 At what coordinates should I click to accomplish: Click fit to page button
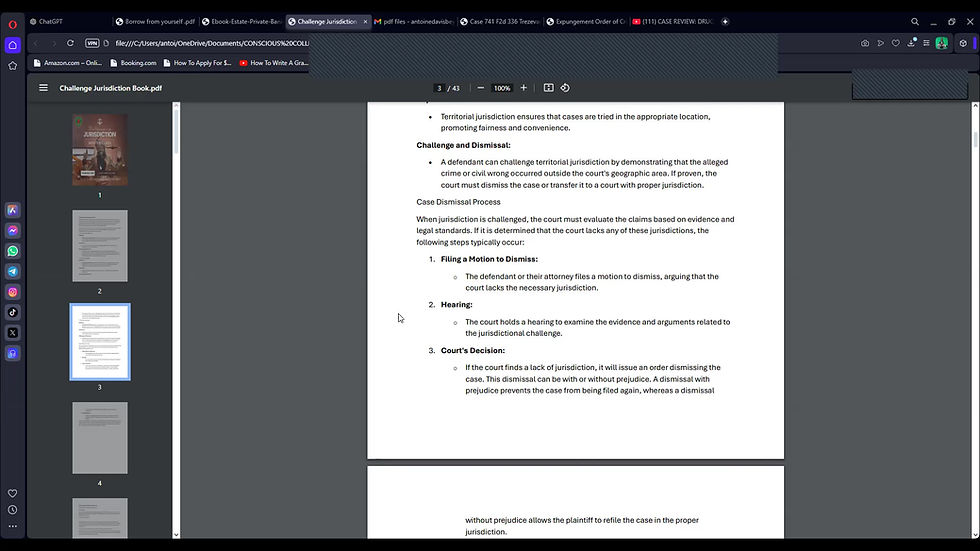click(x=548, y=88)
